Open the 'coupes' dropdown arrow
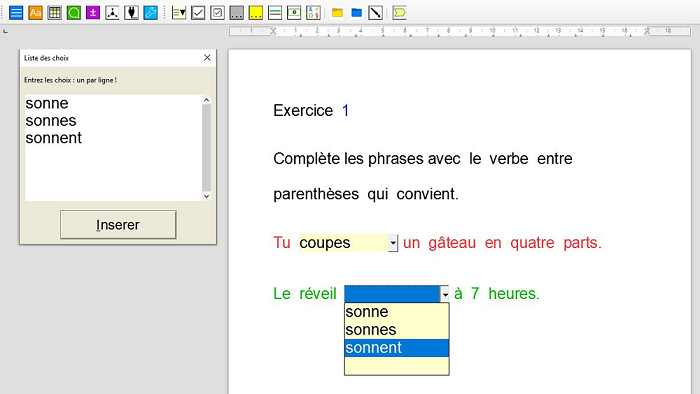The width and height of the screenshot is (700, 394). click(393, 243)
